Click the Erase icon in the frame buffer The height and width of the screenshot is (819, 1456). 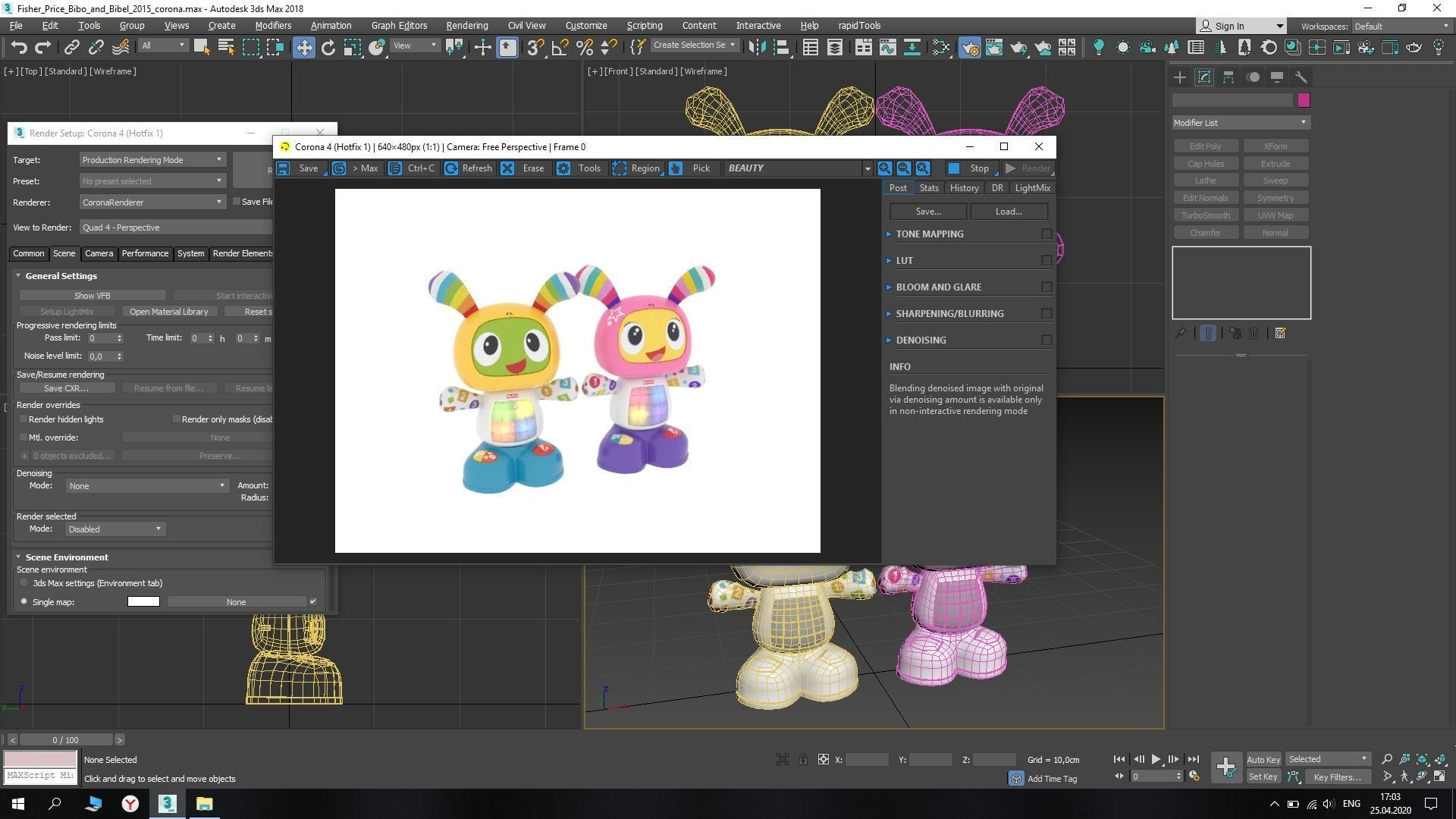507,168
